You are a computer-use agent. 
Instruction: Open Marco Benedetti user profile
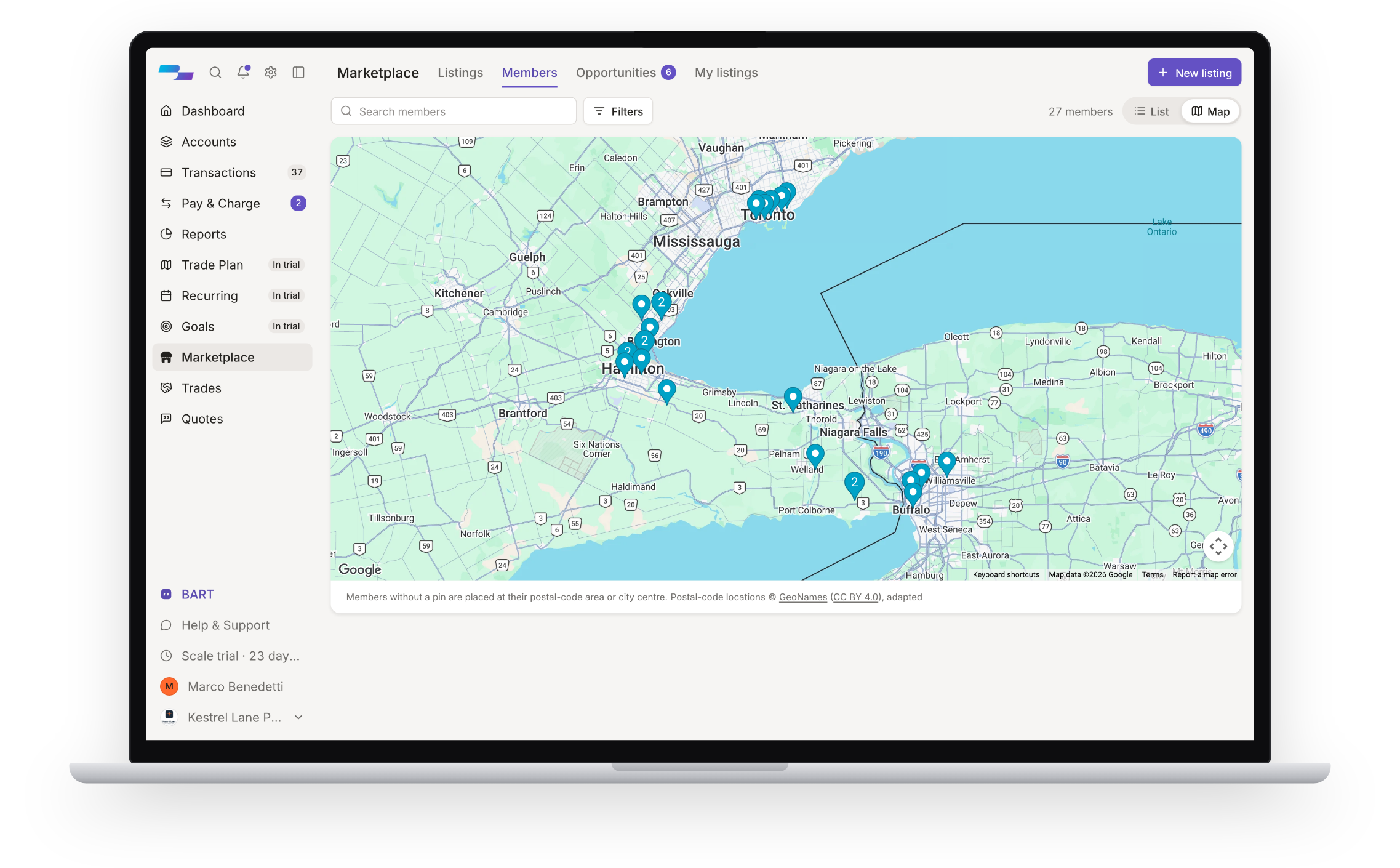(x=232, y=686)
